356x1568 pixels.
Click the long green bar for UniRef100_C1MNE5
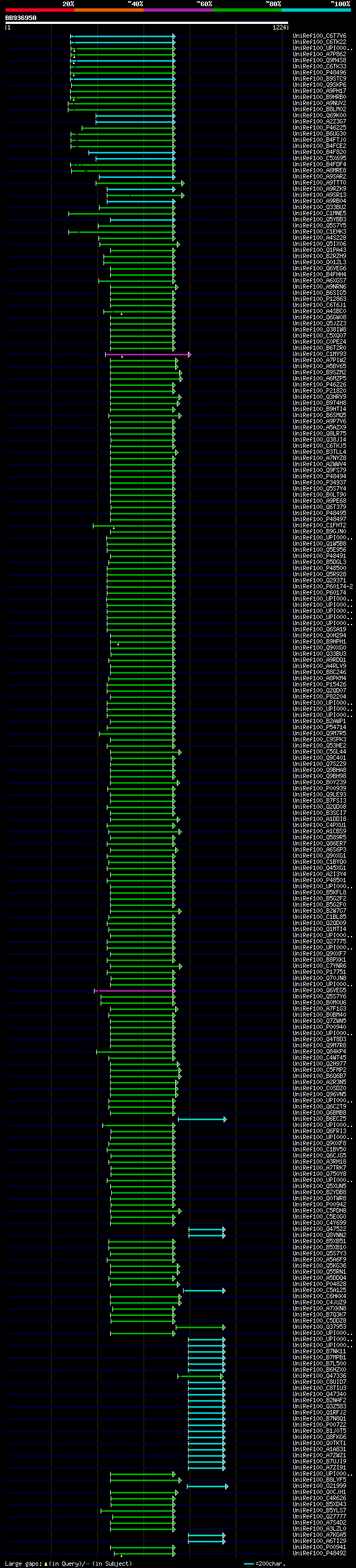click(122, 214)
